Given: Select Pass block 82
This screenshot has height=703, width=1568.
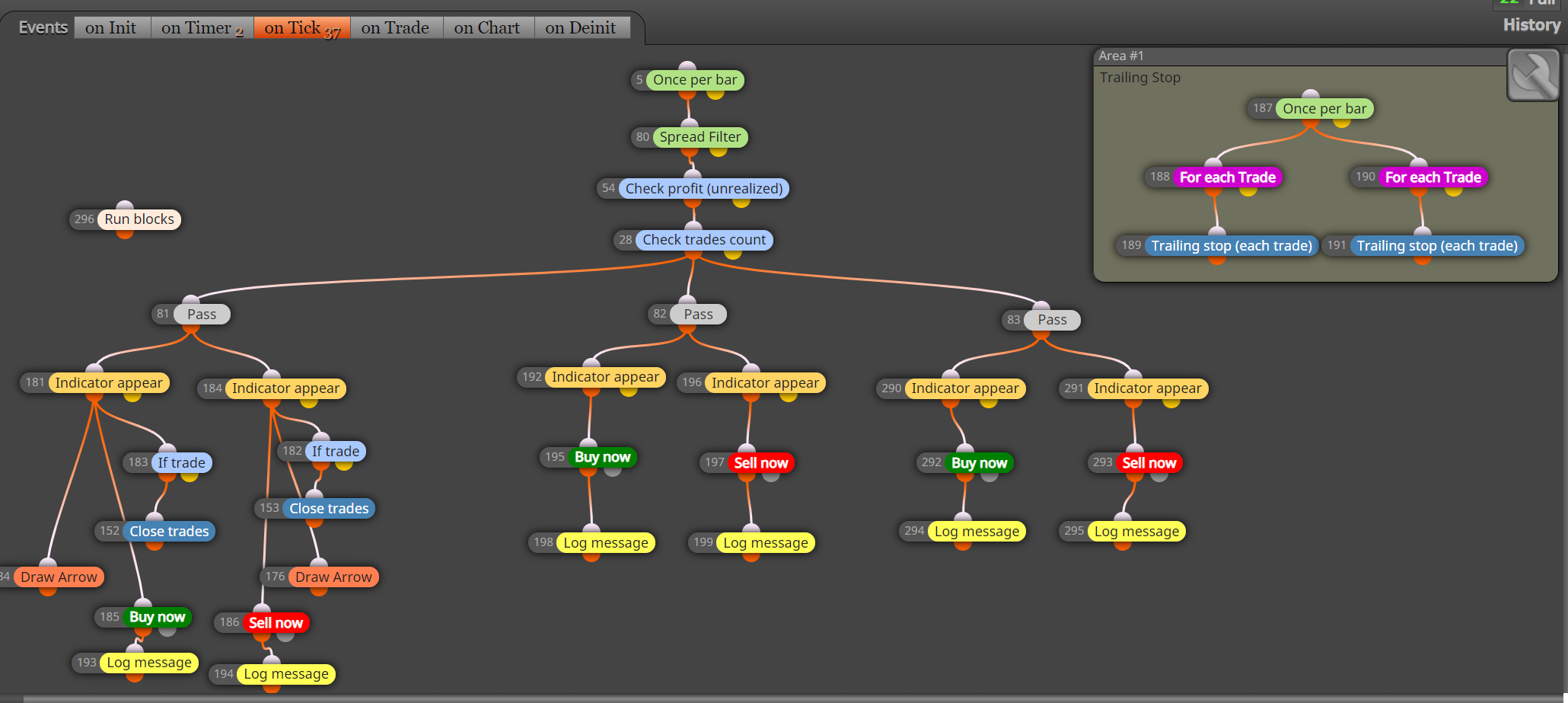Looking at the screenshot, I should tap(698, 315).
